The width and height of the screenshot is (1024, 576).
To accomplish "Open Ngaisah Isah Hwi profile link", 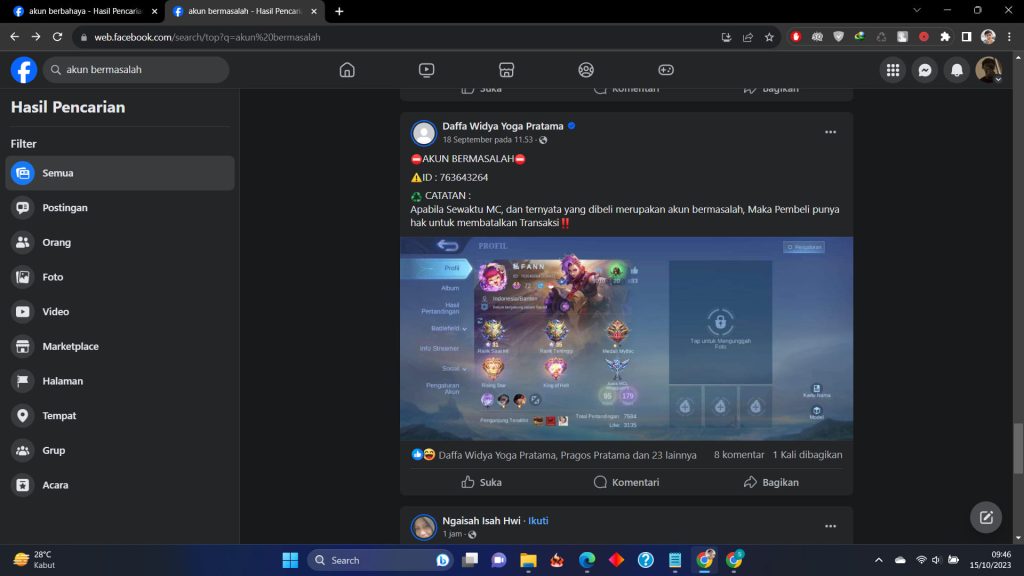I will point(481,520).
